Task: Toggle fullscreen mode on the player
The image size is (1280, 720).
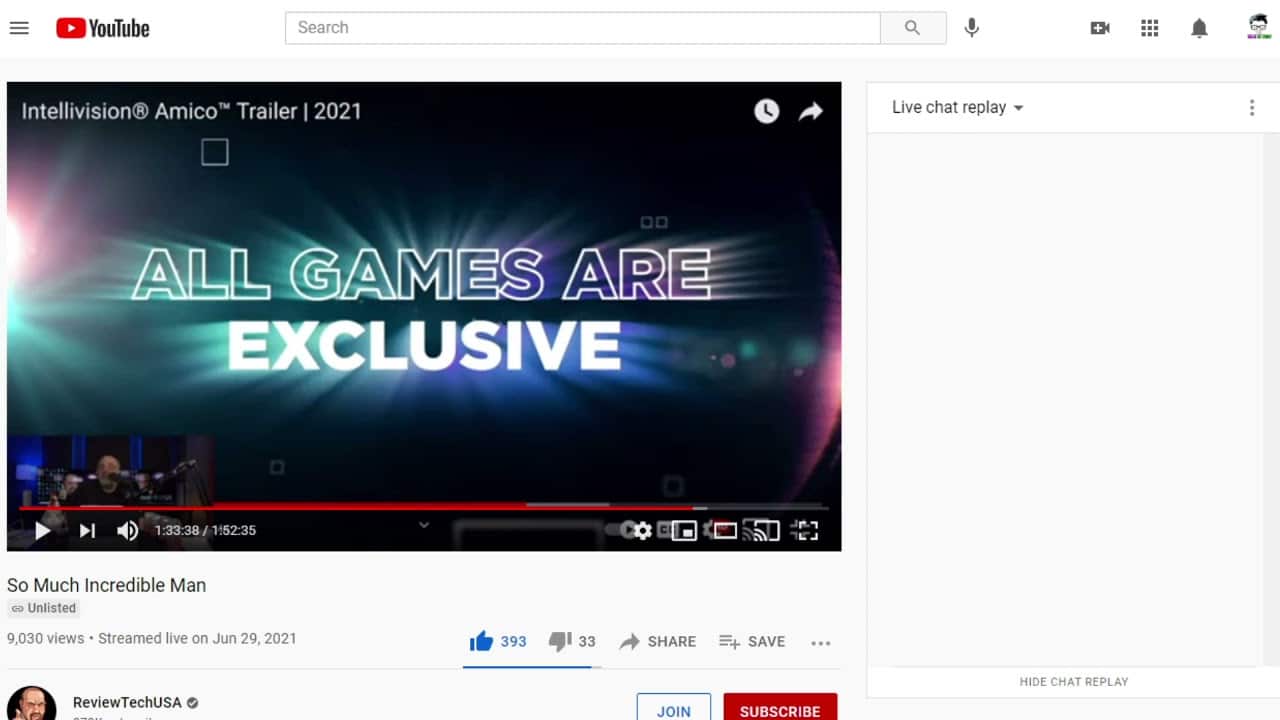Action: click(805, 531)
